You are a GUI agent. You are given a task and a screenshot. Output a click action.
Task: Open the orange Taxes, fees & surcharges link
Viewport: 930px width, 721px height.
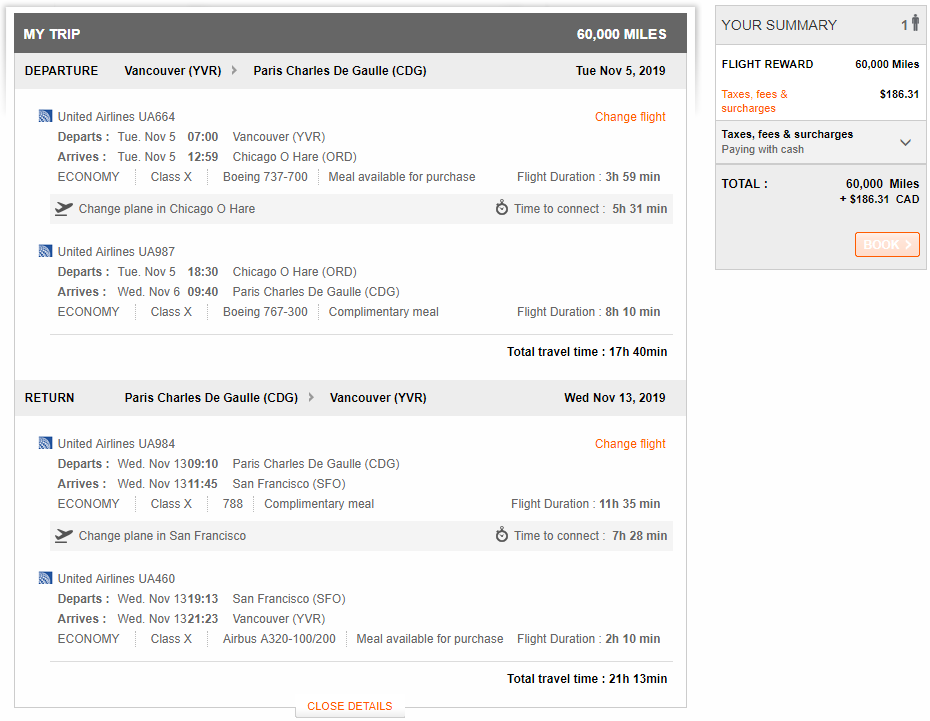pyautogui.click(x=754, y=101)
